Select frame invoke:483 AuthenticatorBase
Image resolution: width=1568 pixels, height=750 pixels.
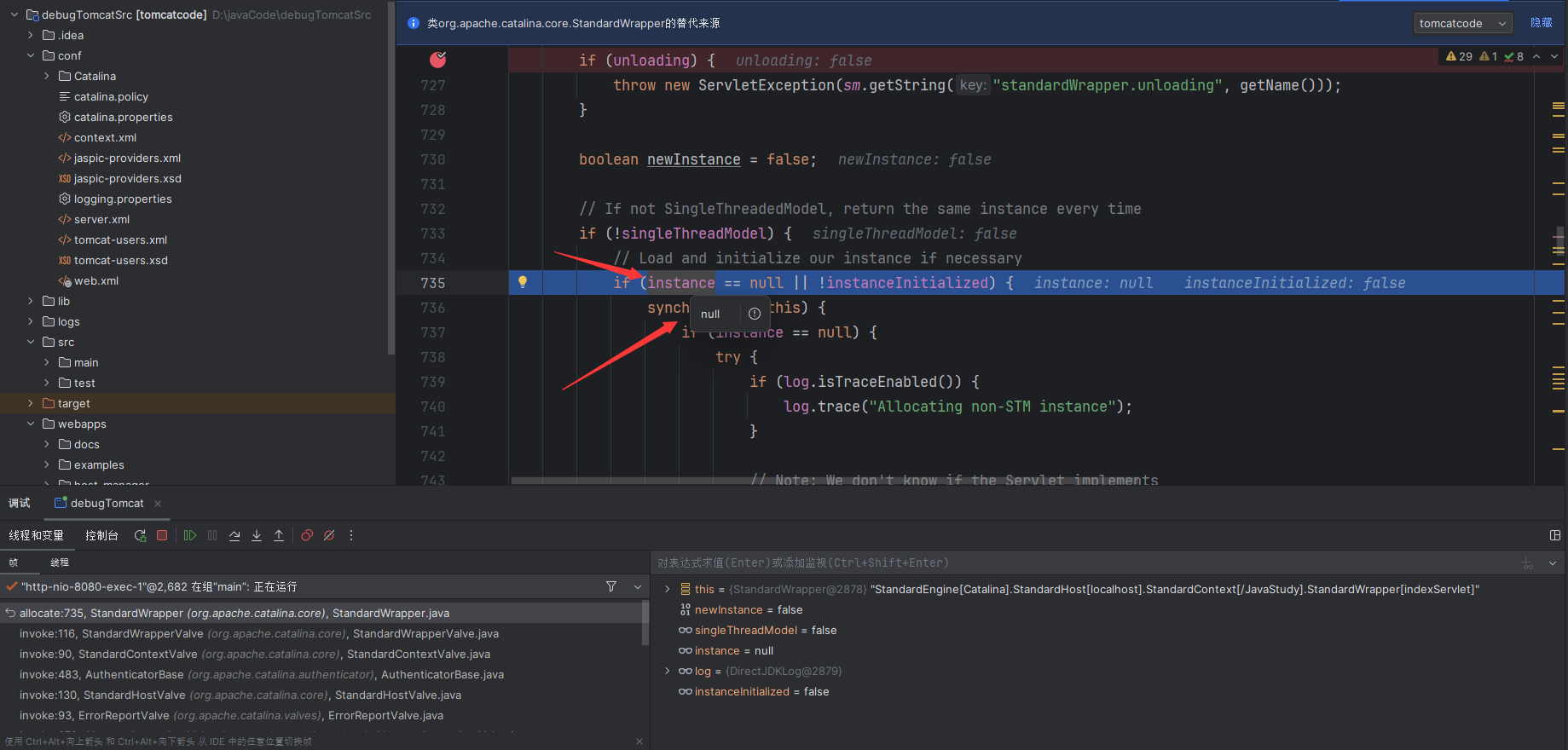coord(262,674)
